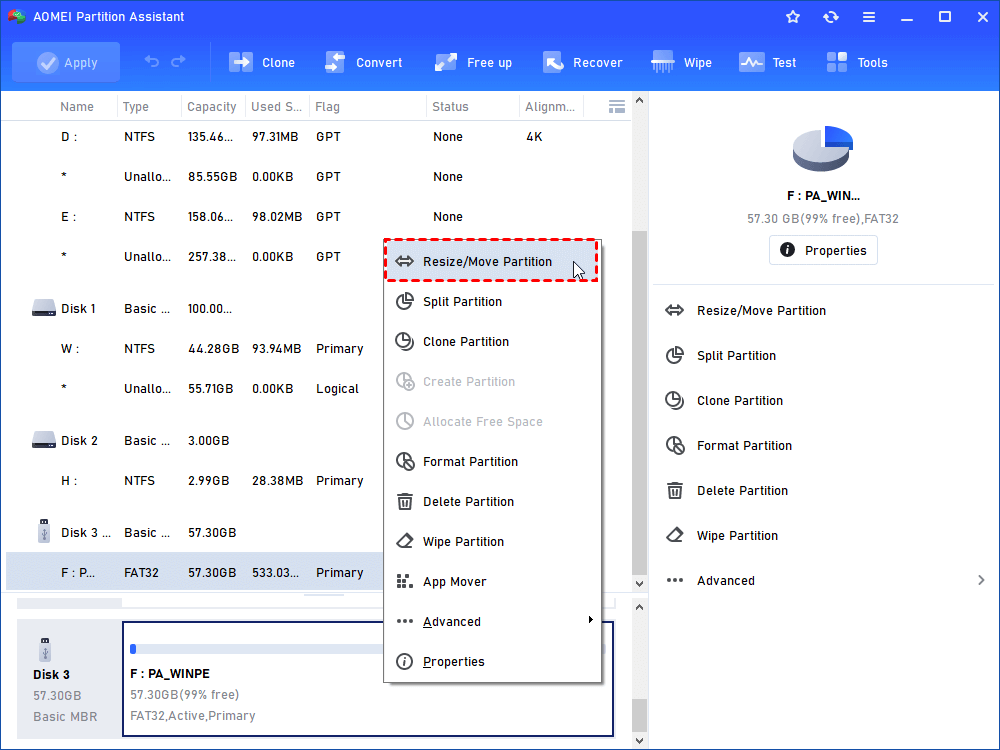Select the Disk 2 row

[191, 441]
